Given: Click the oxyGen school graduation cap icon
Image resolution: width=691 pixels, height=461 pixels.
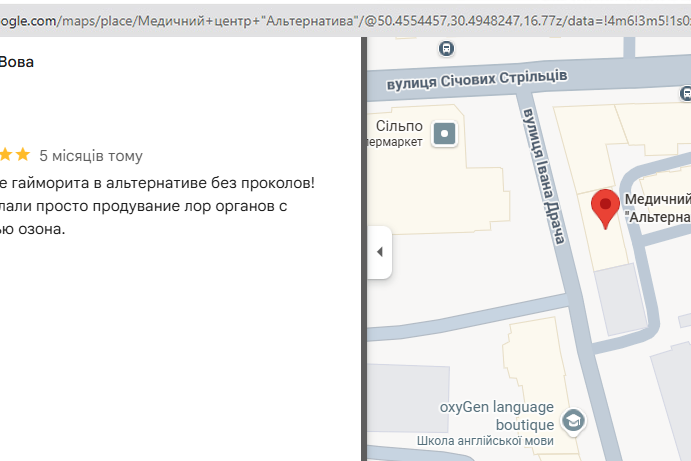Looking at the screenshot, I should 573,420.
